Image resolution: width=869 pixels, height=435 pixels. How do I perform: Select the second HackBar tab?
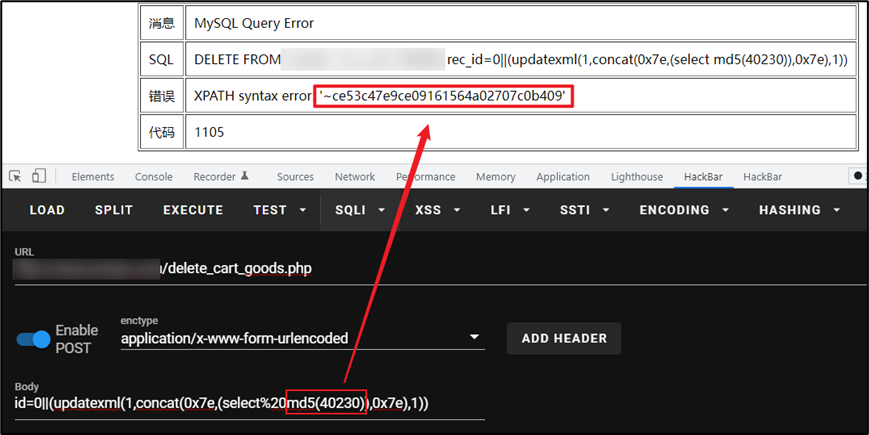coord(763,177)
